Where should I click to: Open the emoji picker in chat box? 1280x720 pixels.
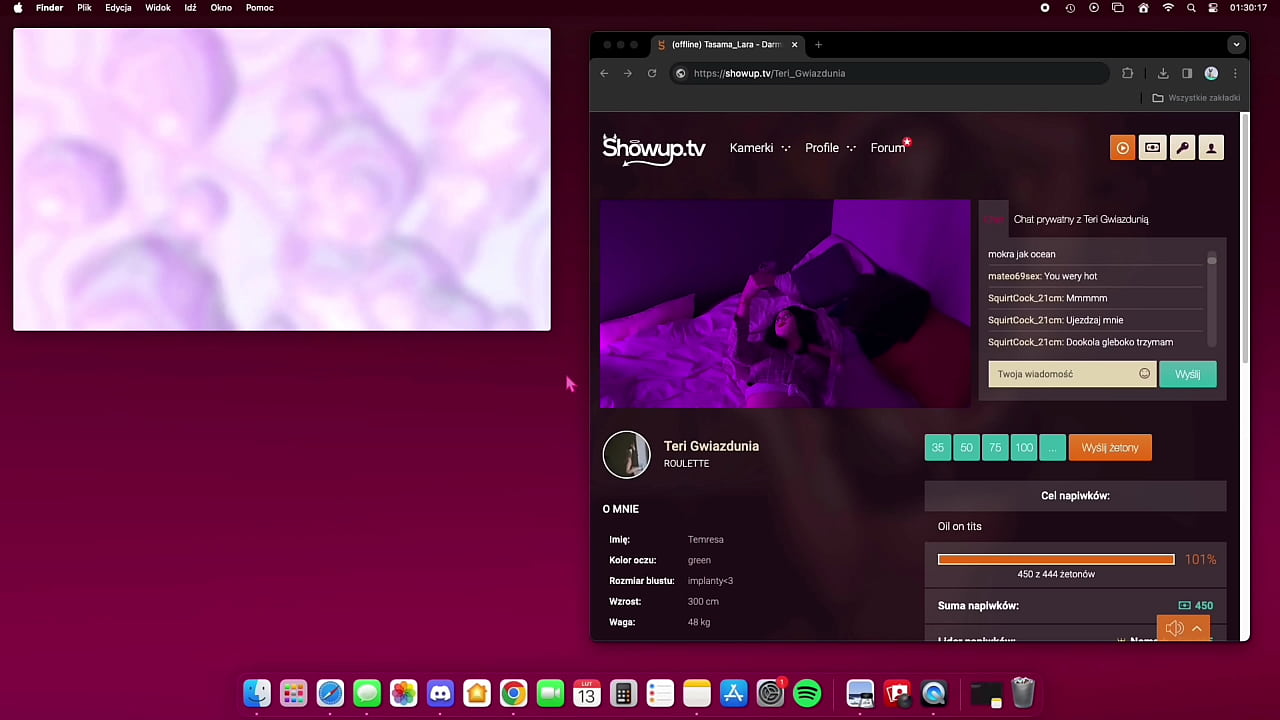[1144, 374]
